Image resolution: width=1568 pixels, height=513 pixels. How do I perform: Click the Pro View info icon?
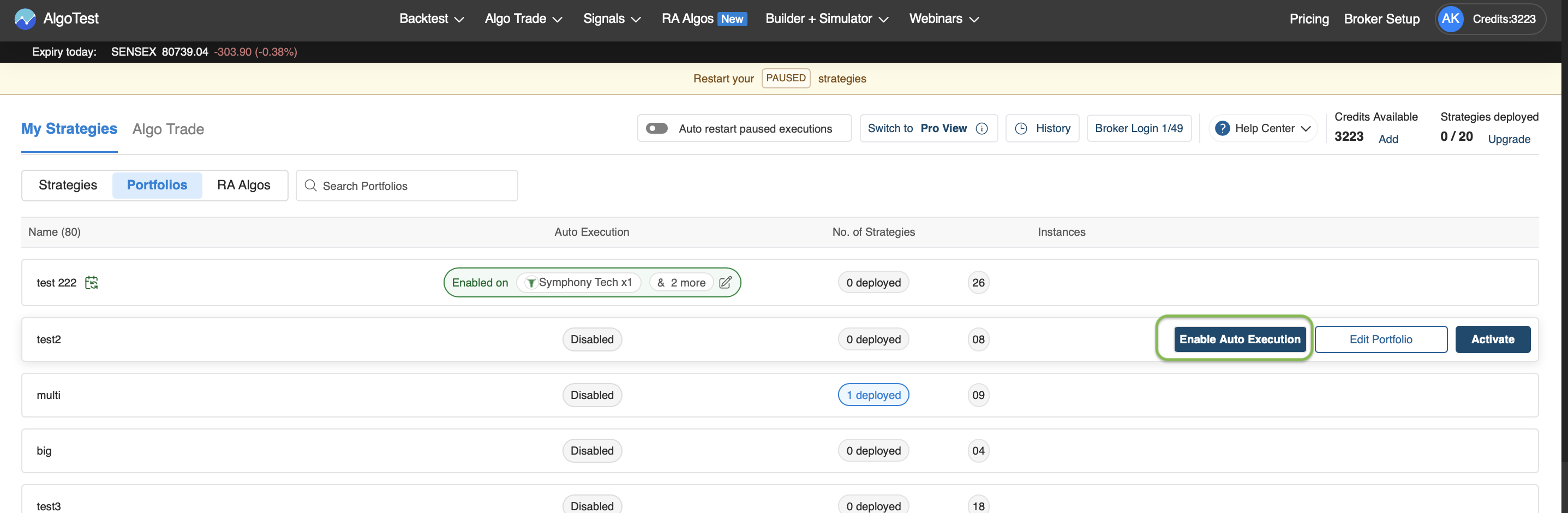coord(981,128)
